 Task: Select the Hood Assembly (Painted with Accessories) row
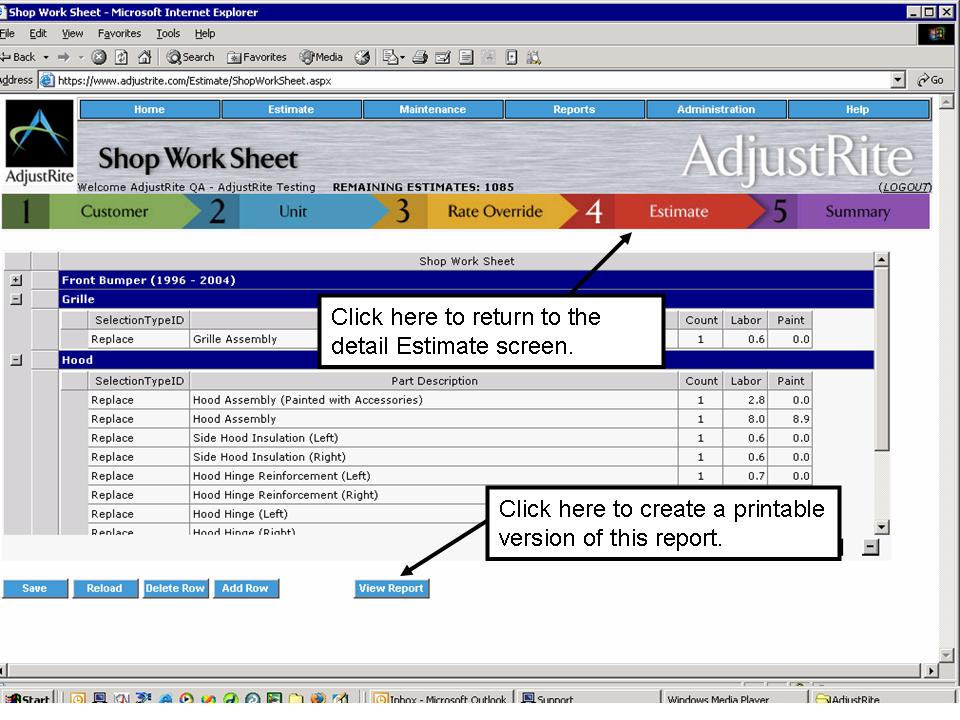click(435, 400)
